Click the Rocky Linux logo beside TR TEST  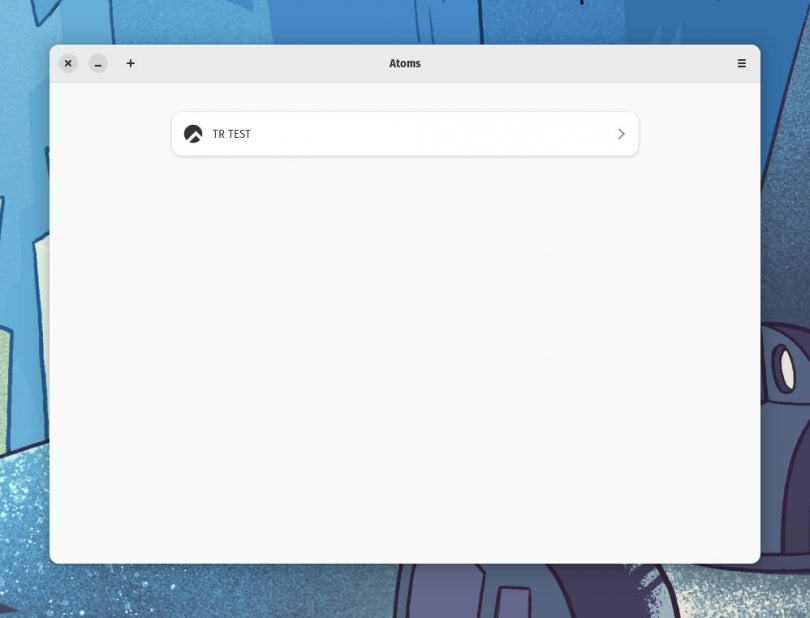193,134
